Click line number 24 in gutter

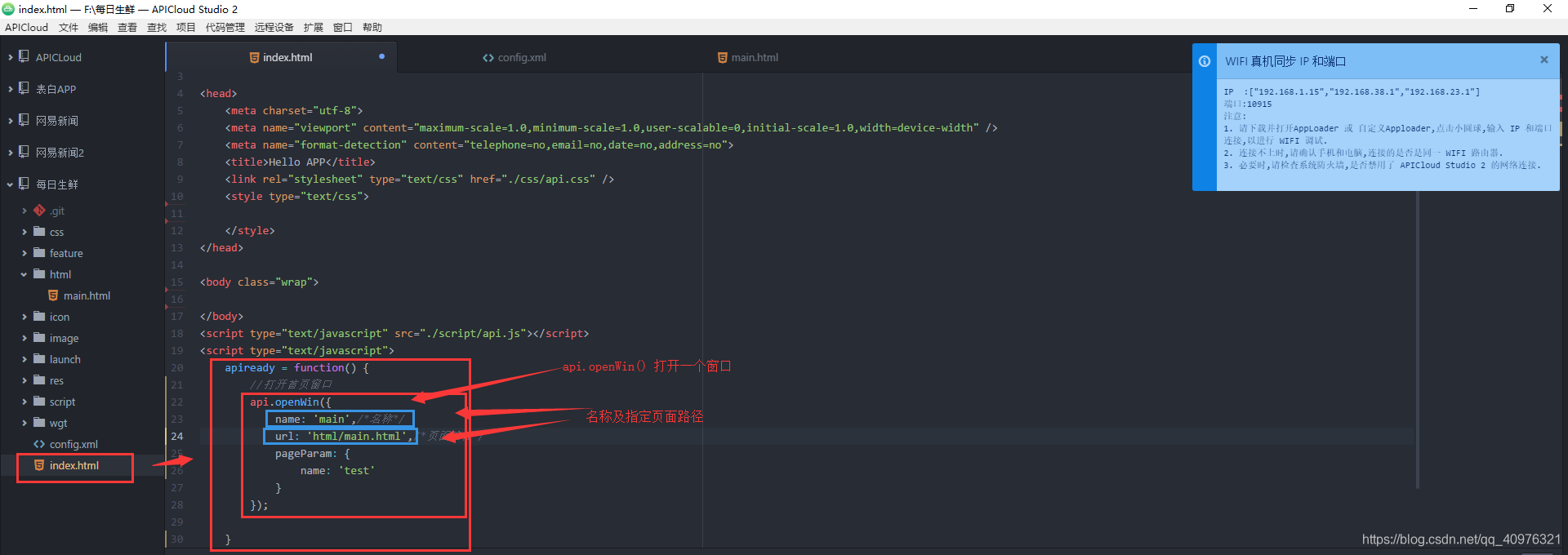point(177,436)
